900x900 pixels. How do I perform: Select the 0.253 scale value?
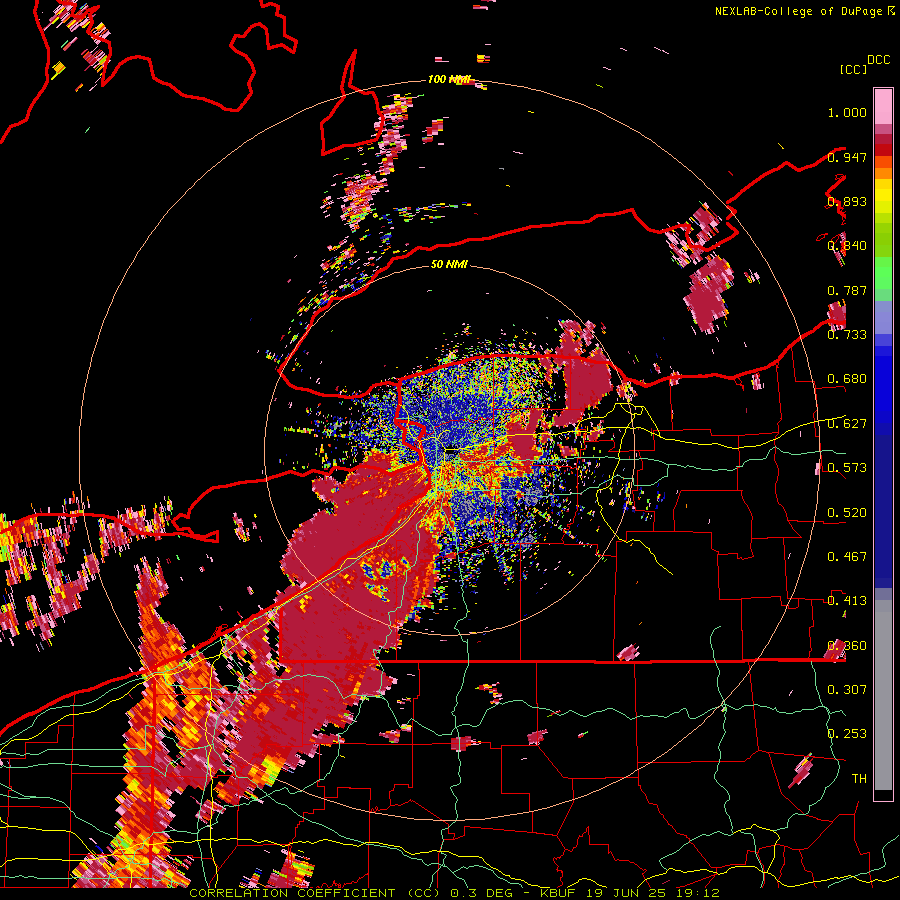coord(847,734)
